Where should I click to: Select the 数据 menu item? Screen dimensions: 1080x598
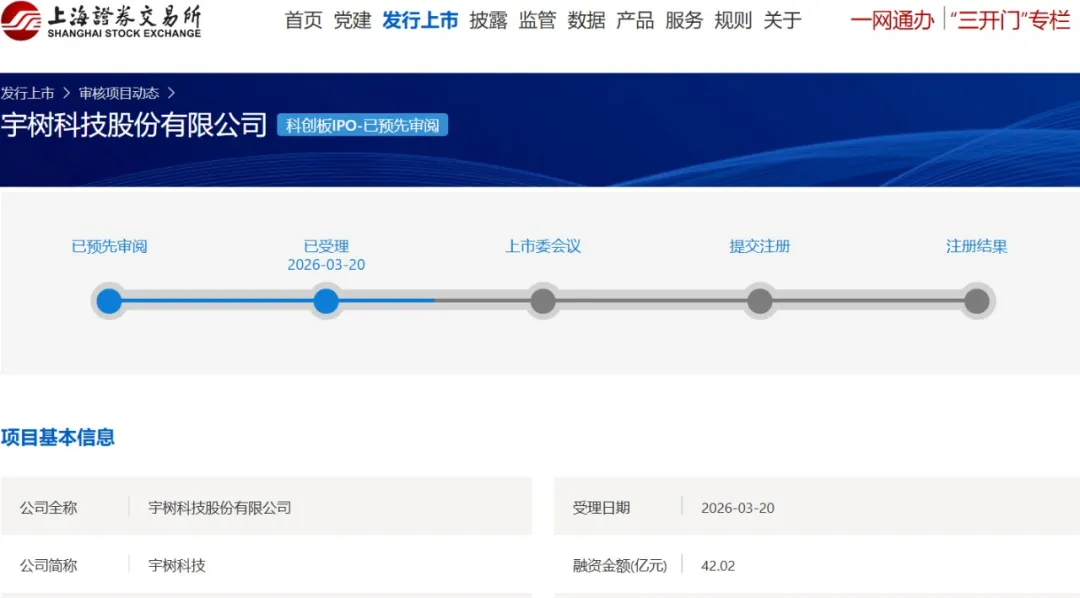tap(587, 20)
